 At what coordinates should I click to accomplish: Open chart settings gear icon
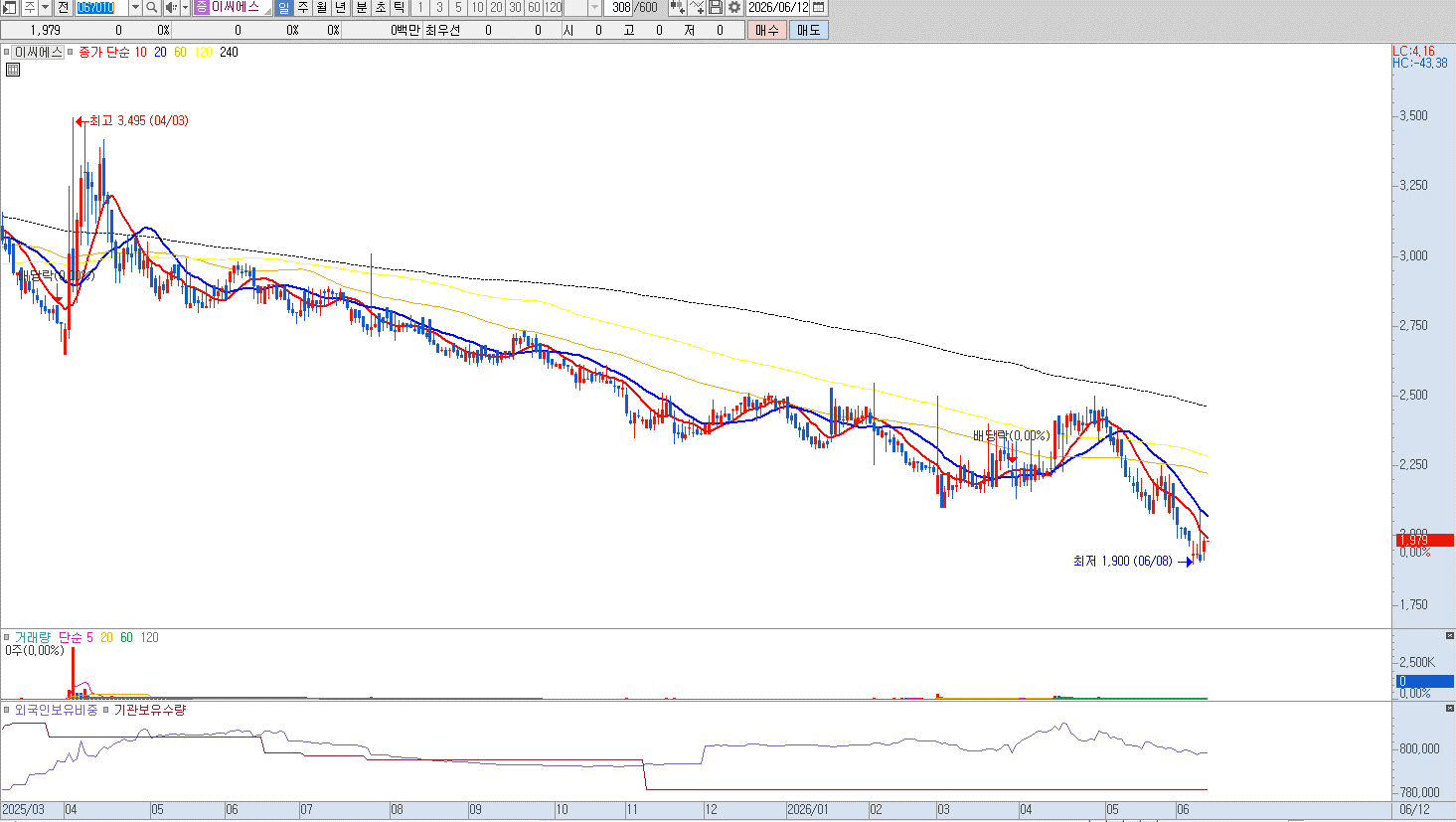point(734,7)
